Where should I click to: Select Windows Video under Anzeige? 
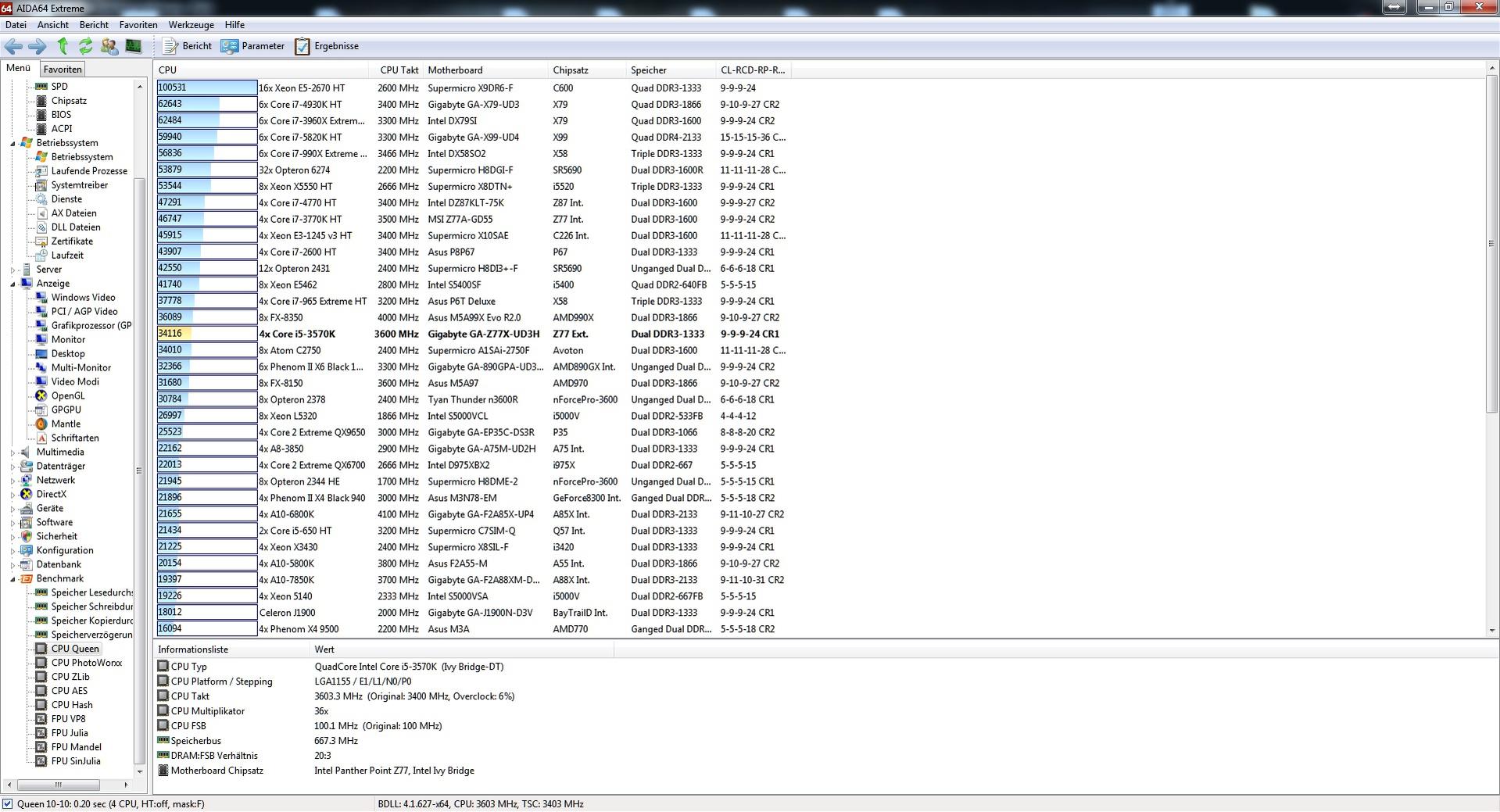[x=83, y=298]
